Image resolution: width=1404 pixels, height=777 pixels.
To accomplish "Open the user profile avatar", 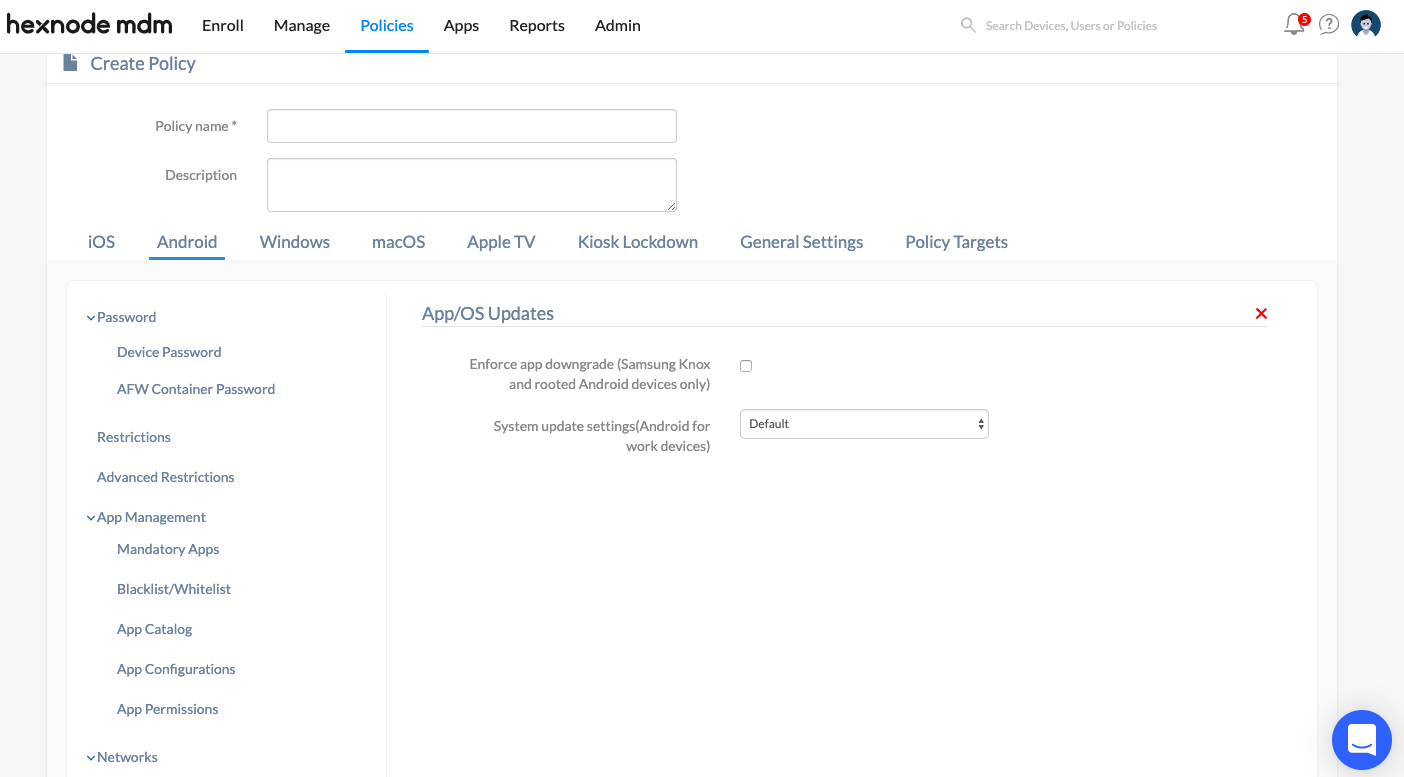I will click(x=1366, y=24).
